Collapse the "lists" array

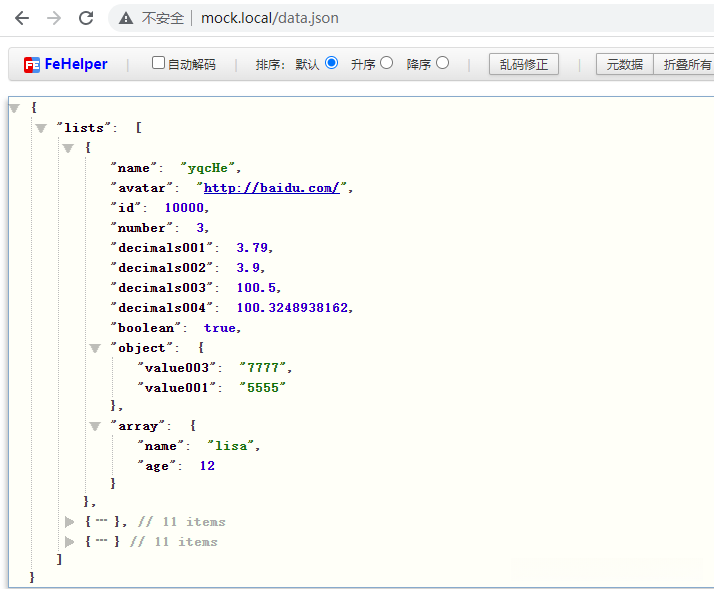(x=41, y=128)
